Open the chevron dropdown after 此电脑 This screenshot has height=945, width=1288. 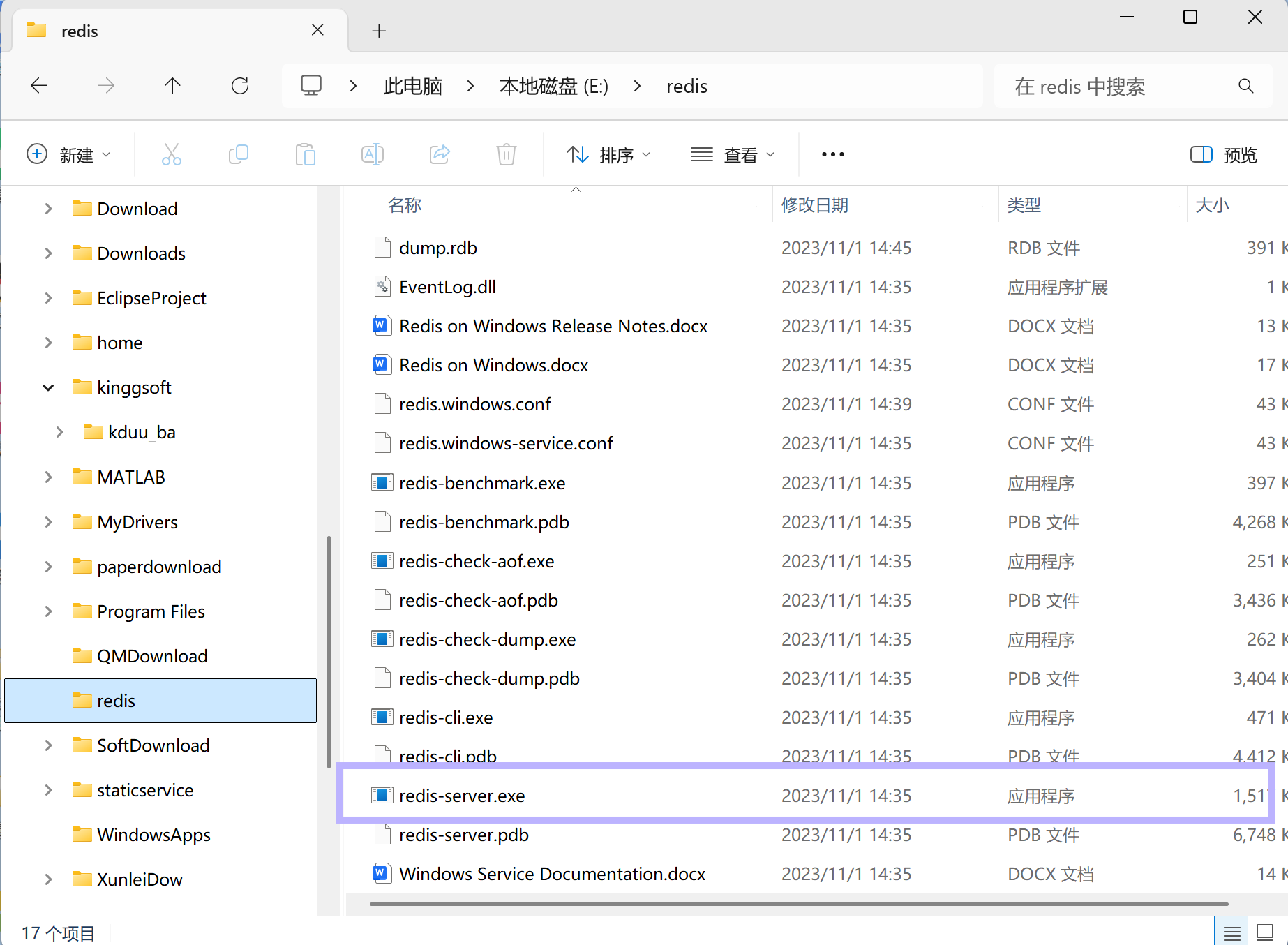(x=471, y=86)
